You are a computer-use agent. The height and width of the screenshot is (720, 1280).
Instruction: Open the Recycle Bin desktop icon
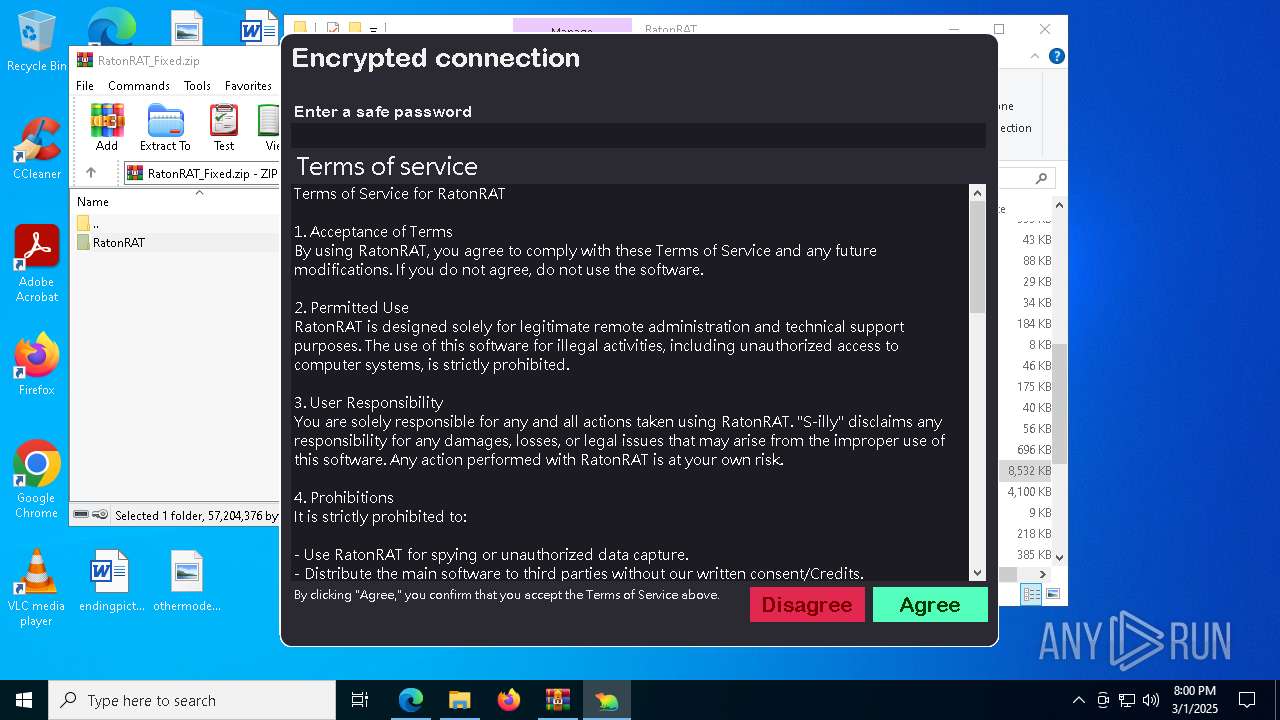[37, 41]
